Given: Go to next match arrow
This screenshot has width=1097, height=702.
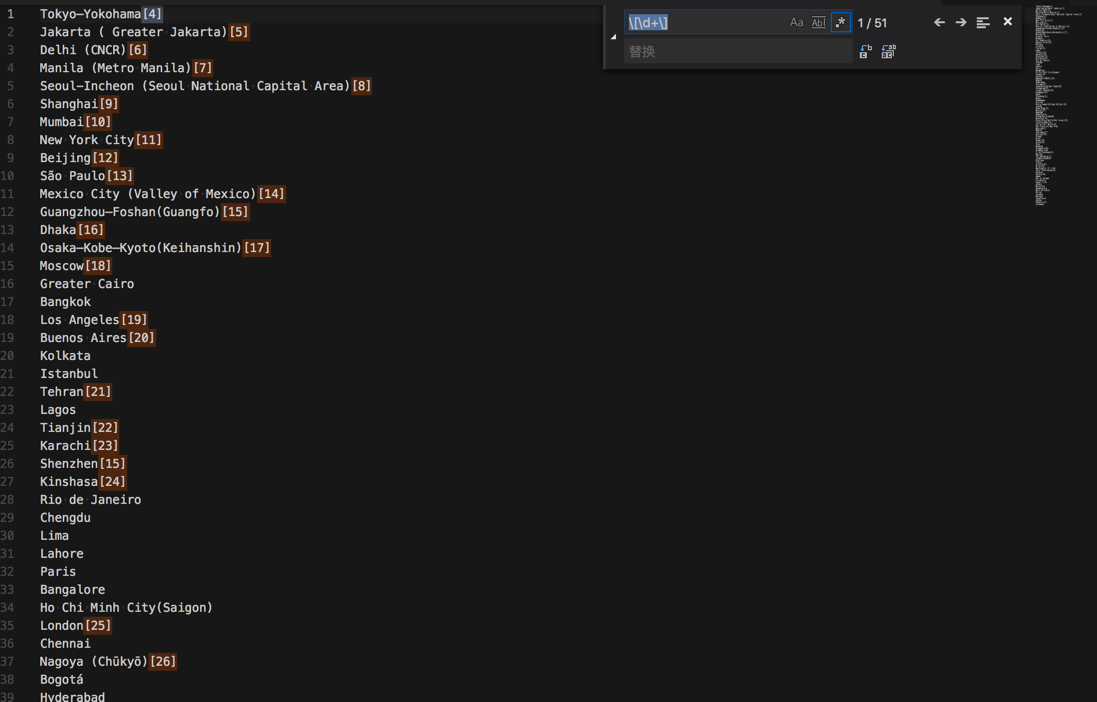Looking at the screenshot, I should [x=961, y=22].
